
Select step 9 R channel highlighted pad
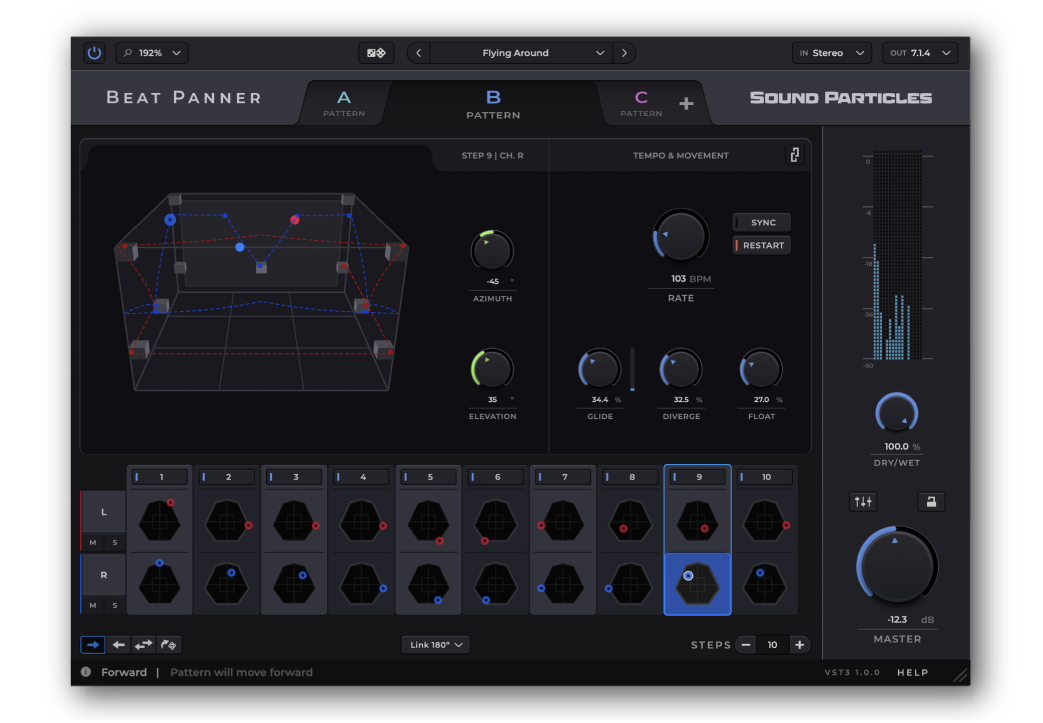pyautogui.click(x=697, y=584)
